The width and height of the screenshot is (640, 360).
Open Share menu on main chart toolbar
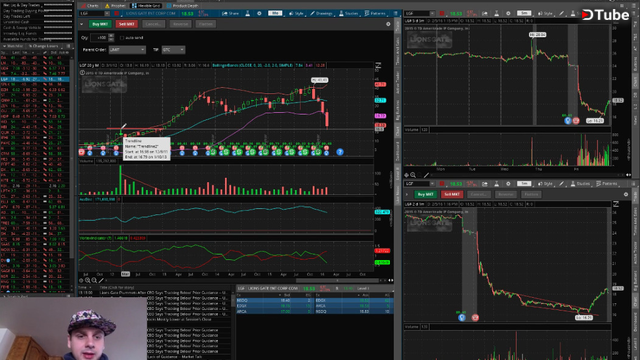230,13
